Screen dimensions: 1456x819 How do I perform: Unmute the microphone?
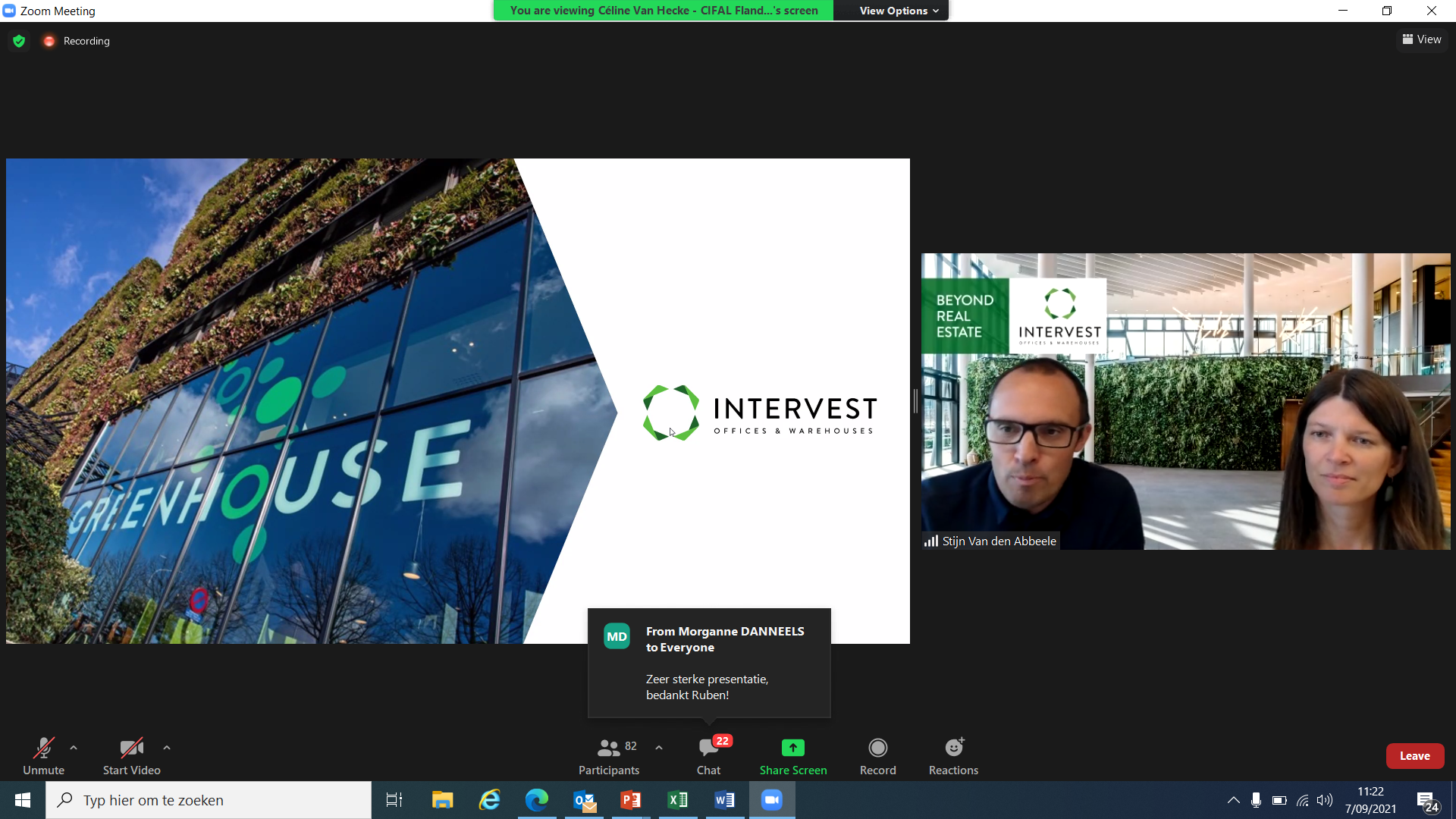pyautogui.click(x=43, y=748)
